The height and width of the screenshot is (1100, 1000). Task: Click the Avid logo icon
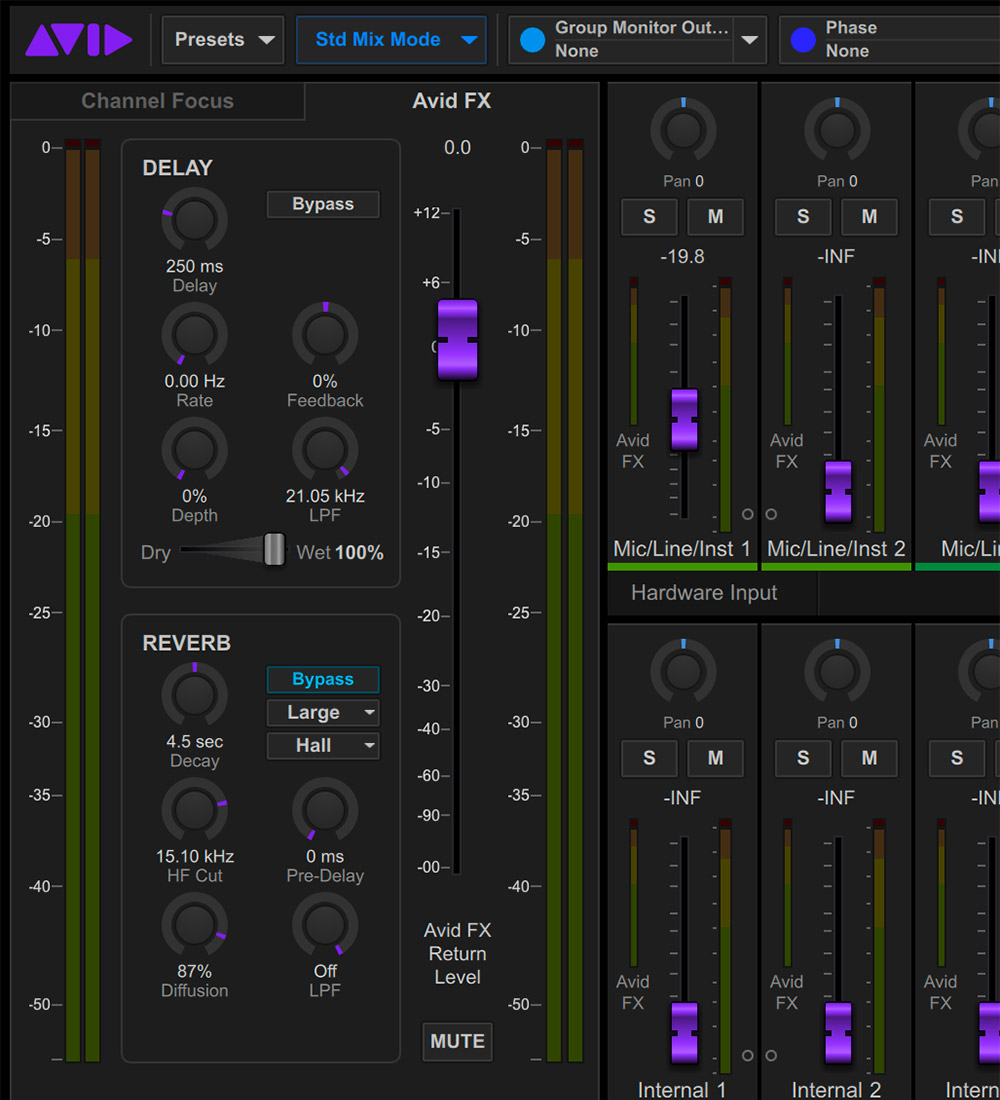click(79, 40)
